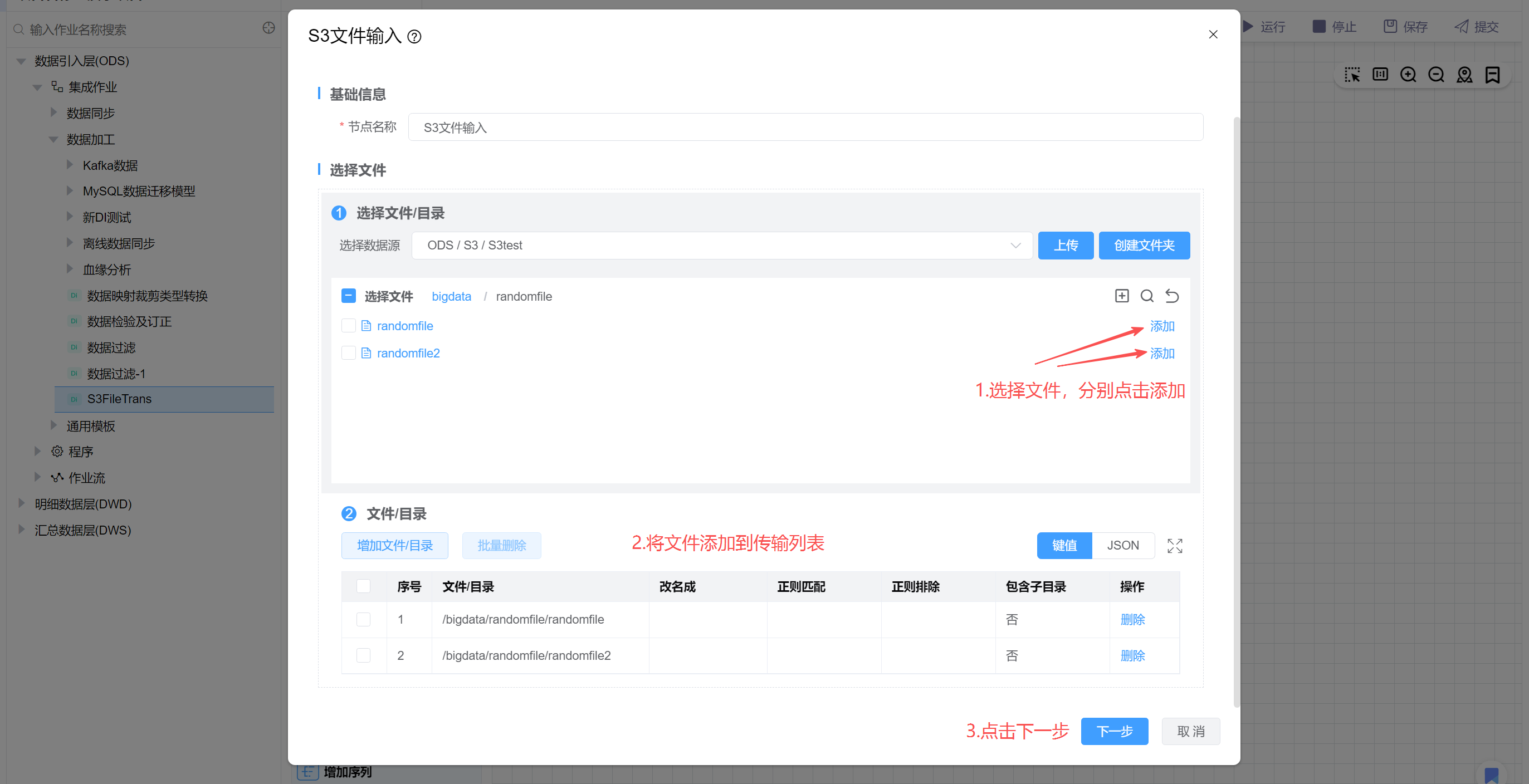Click the 节点名称 input field
The image size is (1529, 784).
click(x=805, y=127)
